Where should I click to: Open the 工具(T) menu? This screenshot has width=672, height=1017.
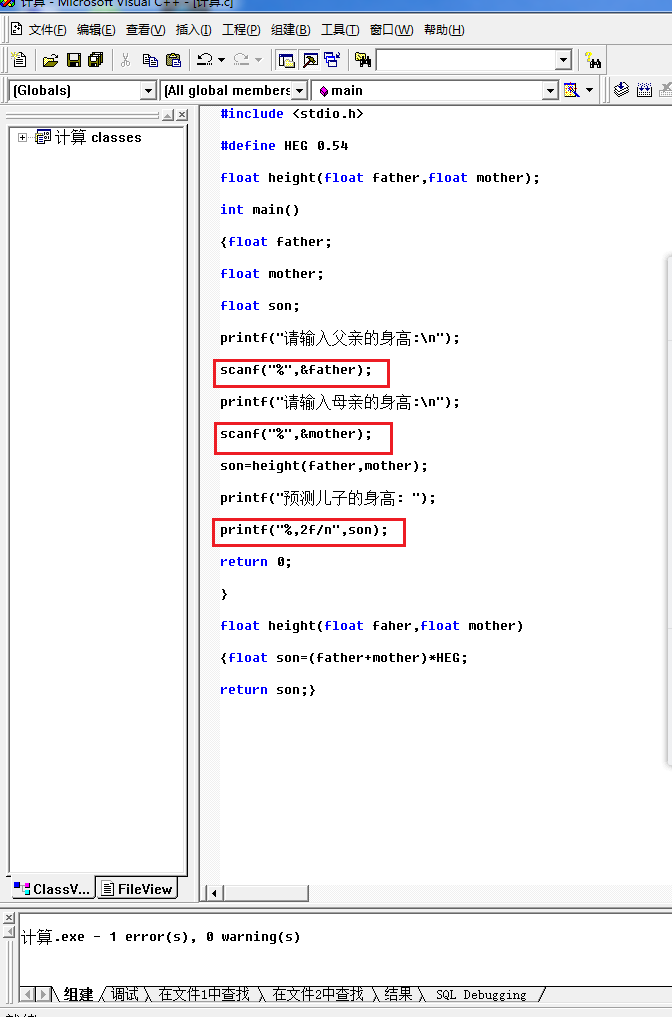pos(340,30)
